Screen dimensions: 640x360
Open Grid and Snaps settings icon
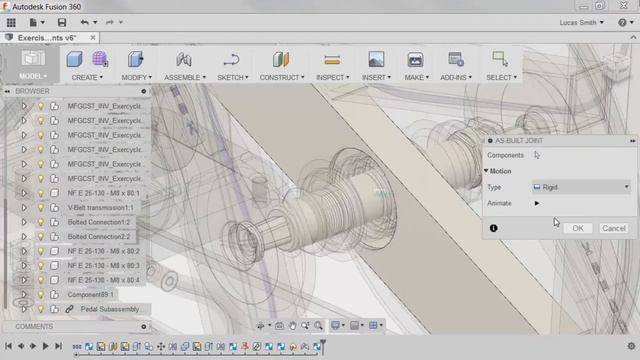click(x=354, y=325)
